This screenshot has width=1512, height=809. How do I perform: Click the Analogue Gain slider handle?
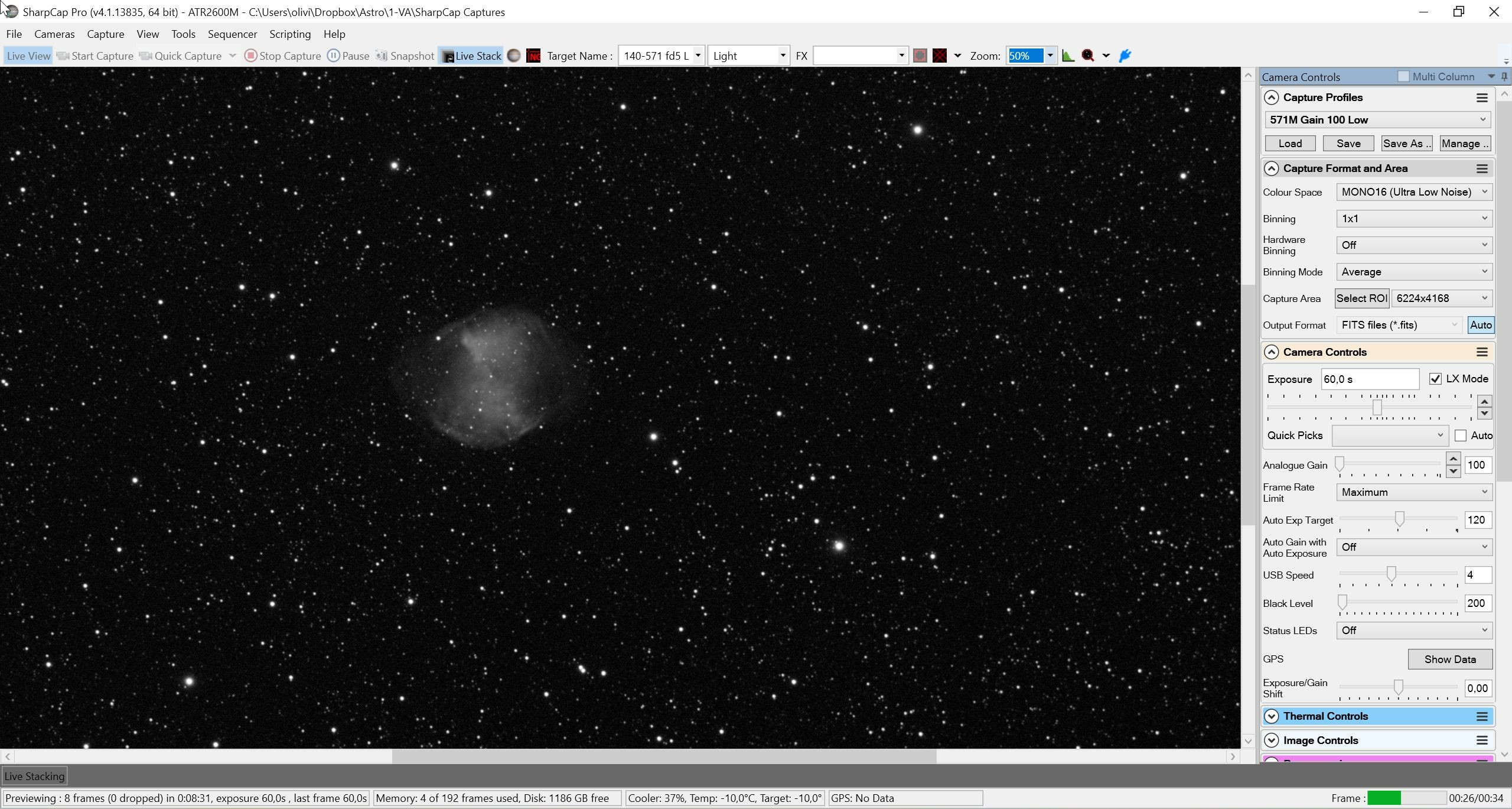tap(1340, 464)
